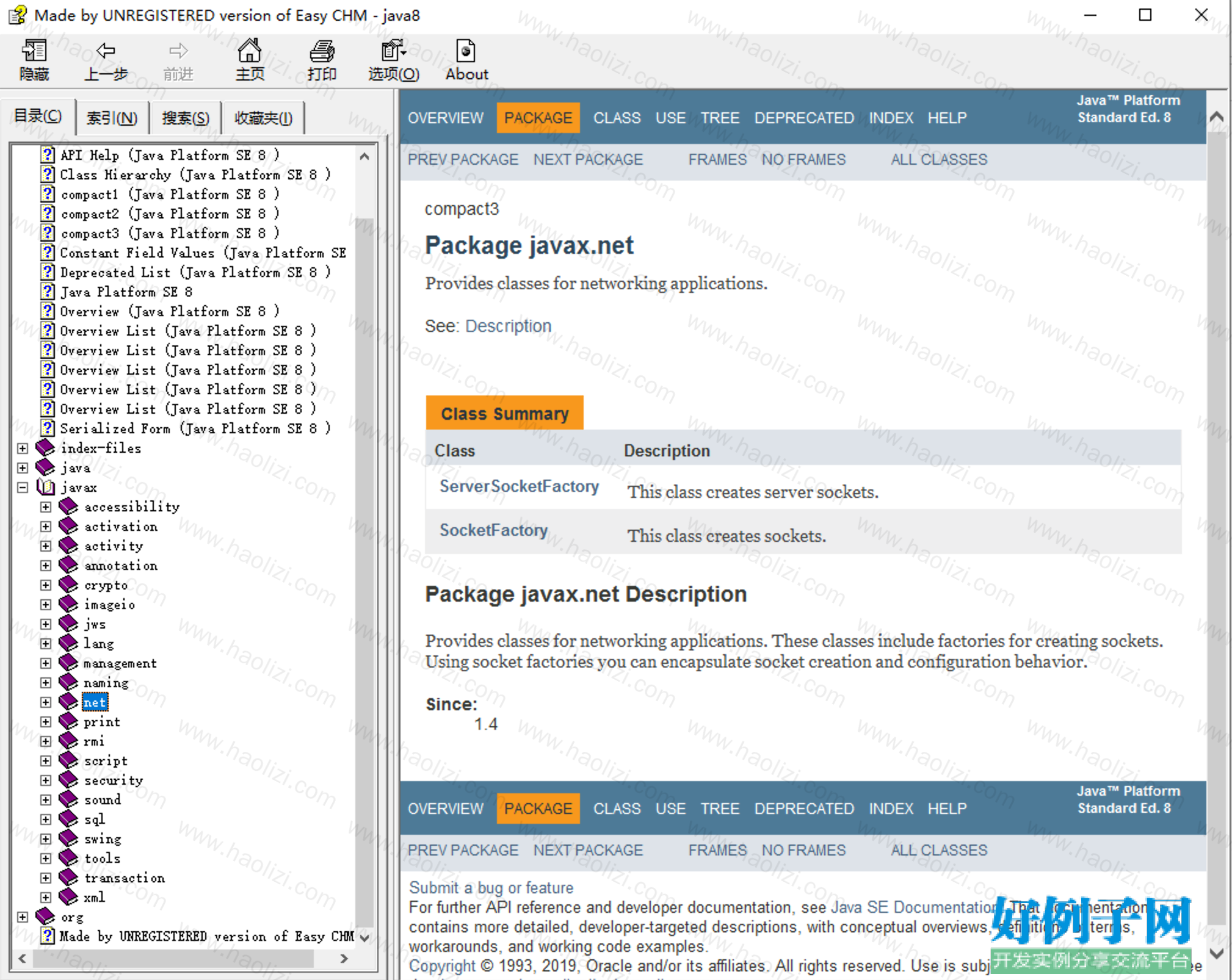Expand the imageio package node
The width and height of the screenshot is (1232, 980).
(x=46, y=605)
